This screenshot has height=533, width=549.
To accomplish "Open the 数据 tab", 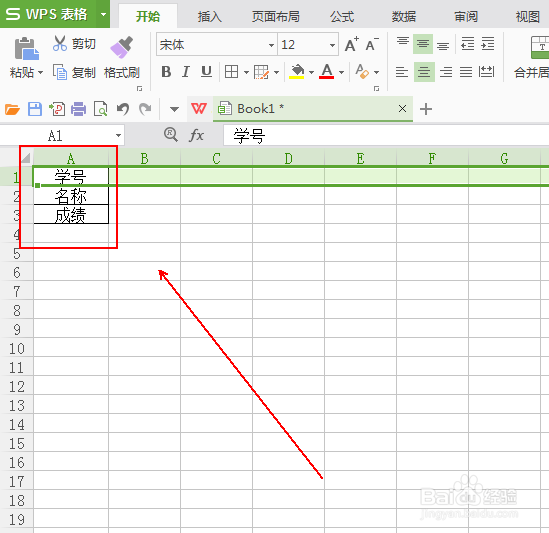I will (x=404, y=16).
